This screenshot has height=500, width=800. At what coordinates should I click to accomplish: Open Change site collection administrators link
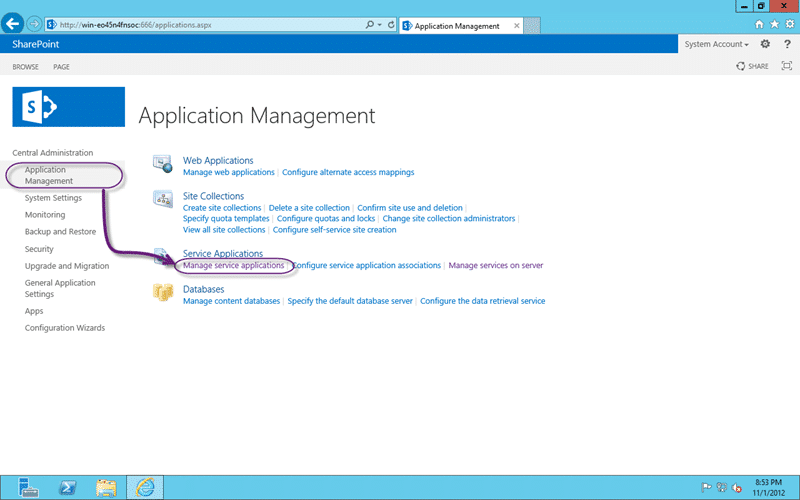click(x=449, y=218)
